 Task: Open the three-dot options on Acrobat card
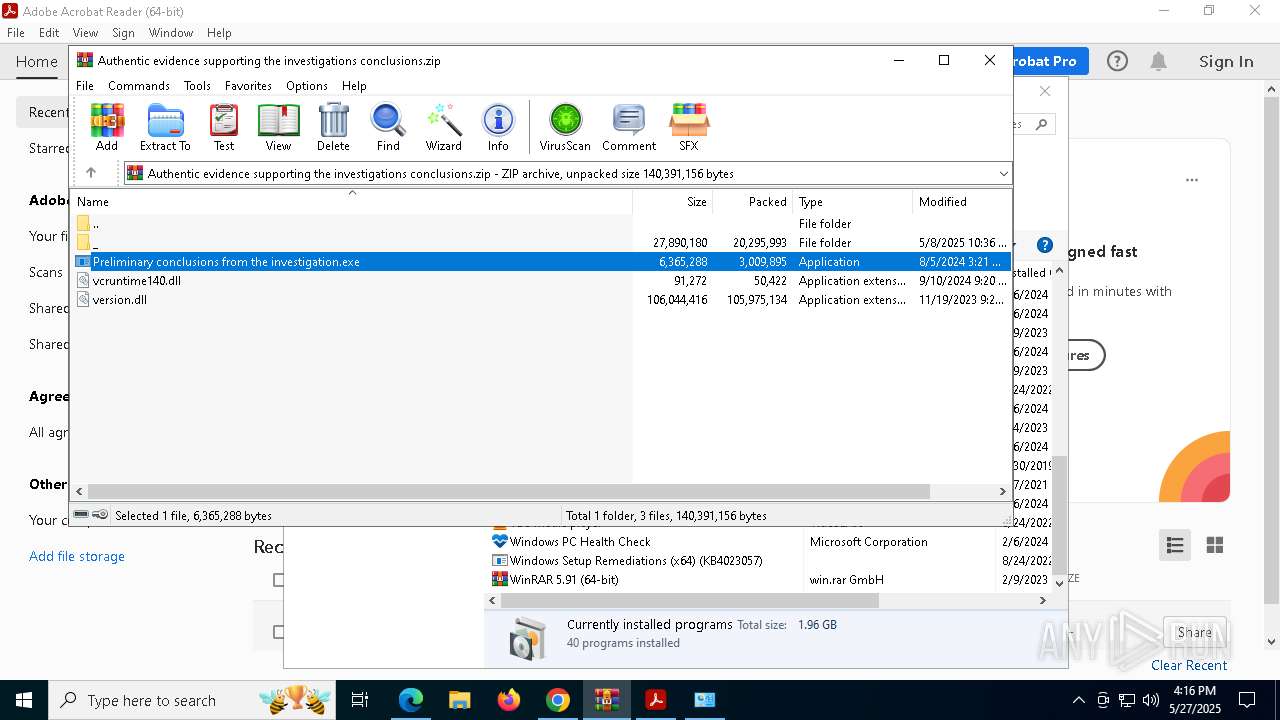click(1192, 181)
